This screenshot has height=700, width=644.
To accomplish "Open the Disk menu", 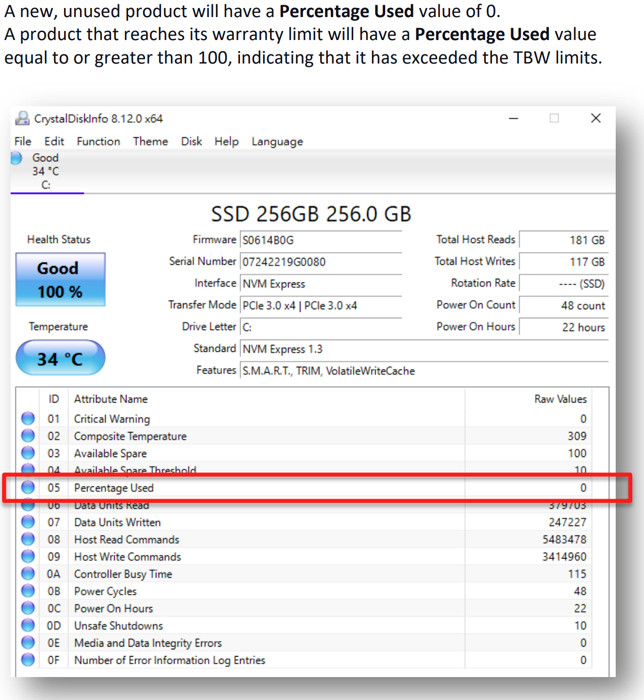I will click(191, 142).
